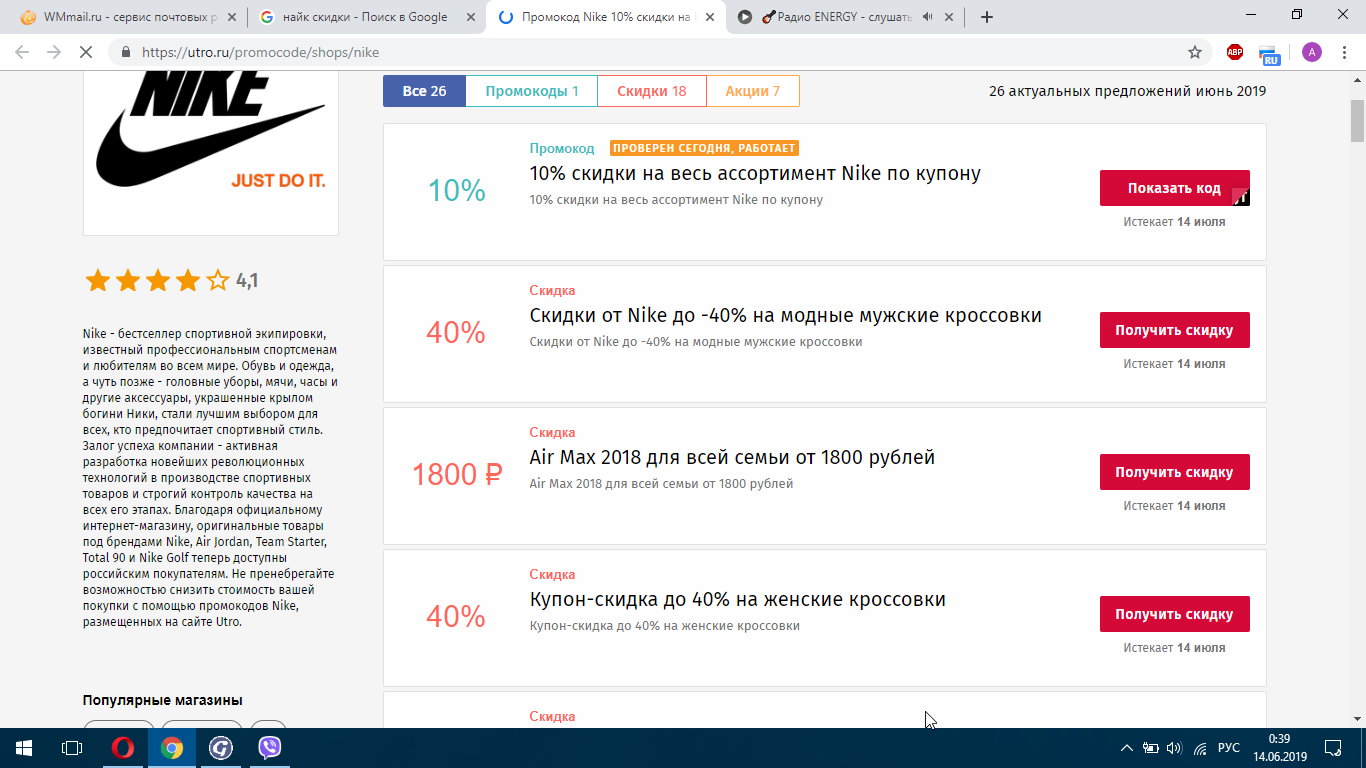The width and height of the screenshot is (1366, 768).
Task: Click the Показать код button
Action: [x=1174, y=188]
